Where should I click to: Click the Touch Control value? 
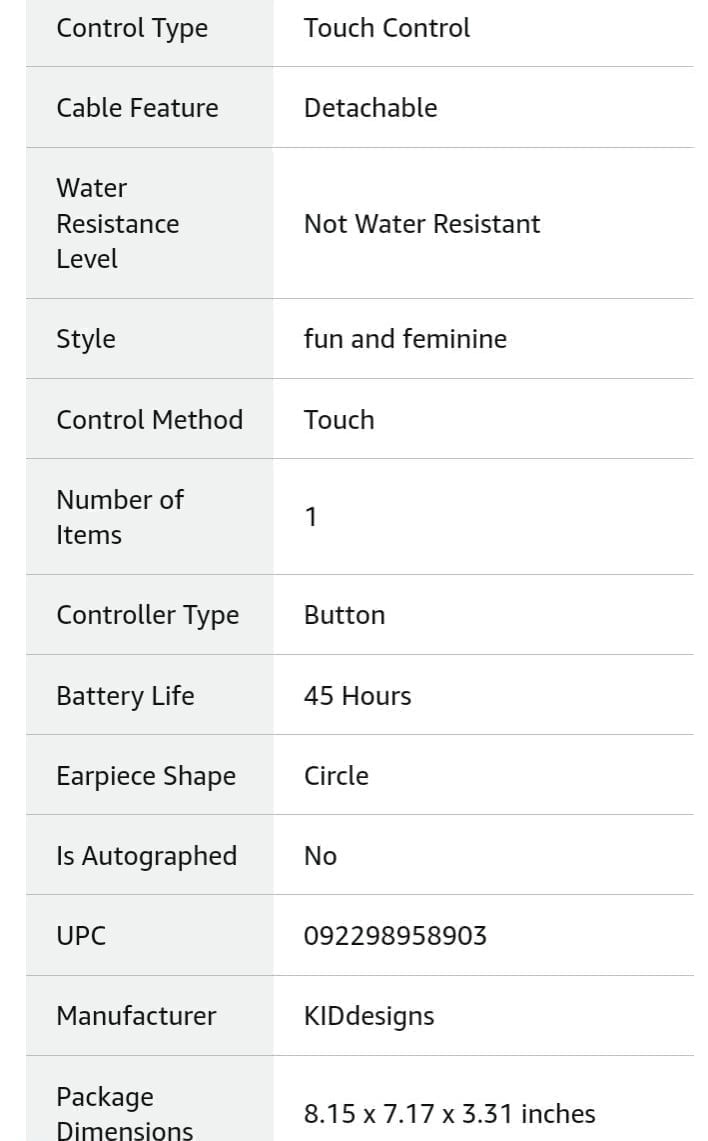(386, 28)
